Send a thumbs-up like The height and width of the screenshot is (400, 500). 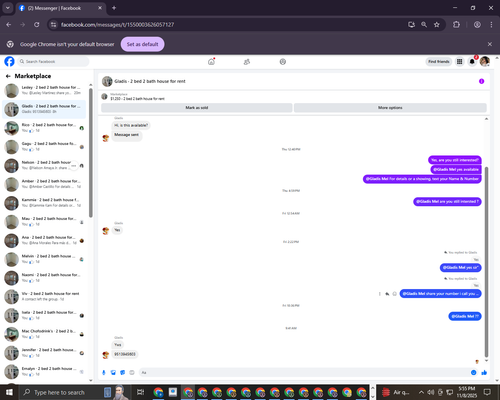484,372
